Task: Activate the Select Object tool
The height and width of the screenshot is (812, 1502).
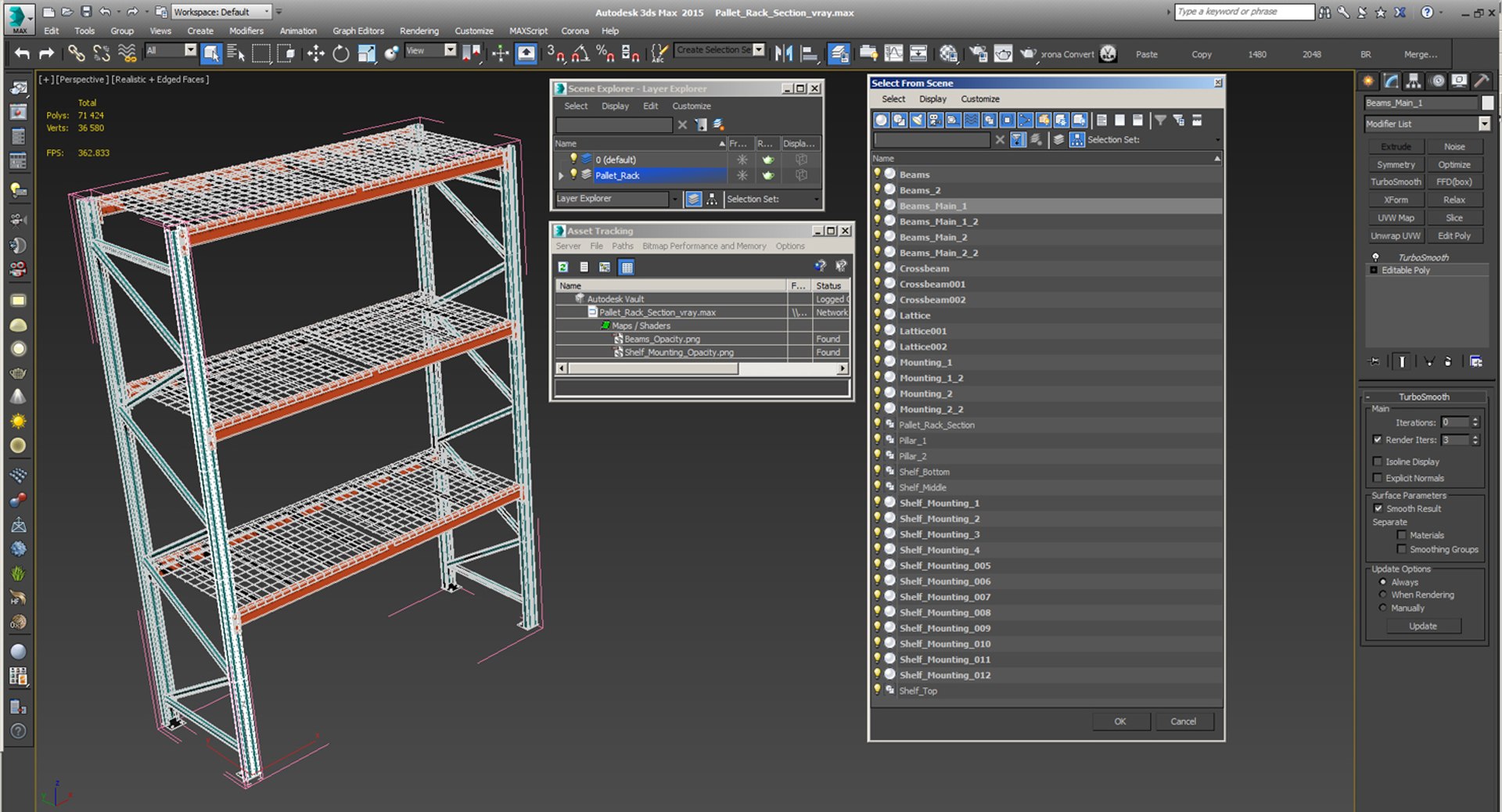Action: (210, 53)
